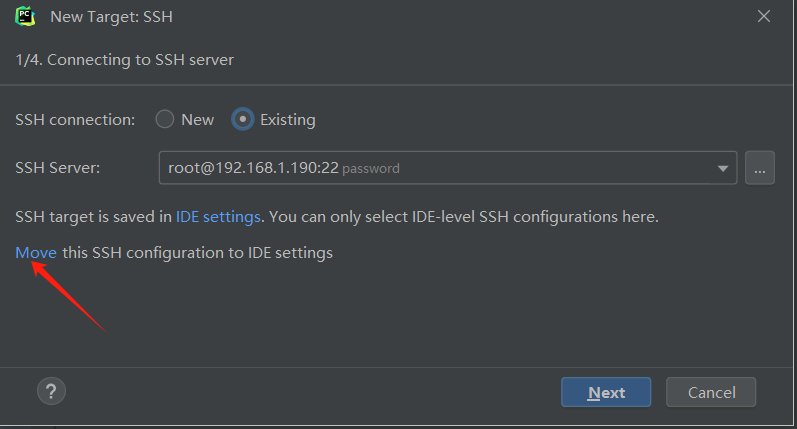
Task: Open the IDE settings link
Action: (x=218, y=216)
